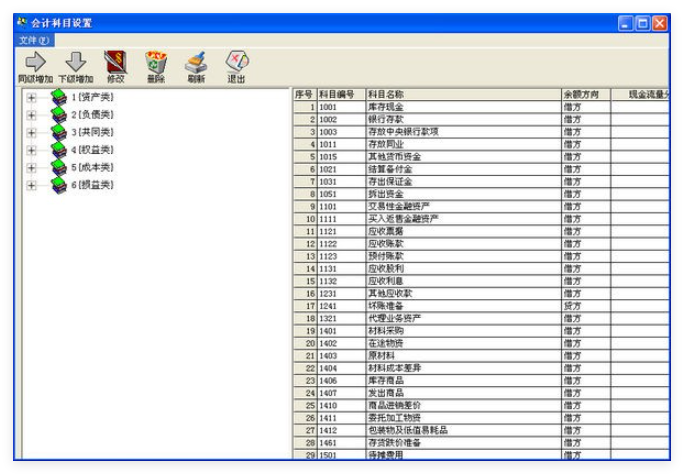Click the 下级增加 down-arrow toolbar icon
Viewport: 684px width, 474px height.
[x=76, y=61]
